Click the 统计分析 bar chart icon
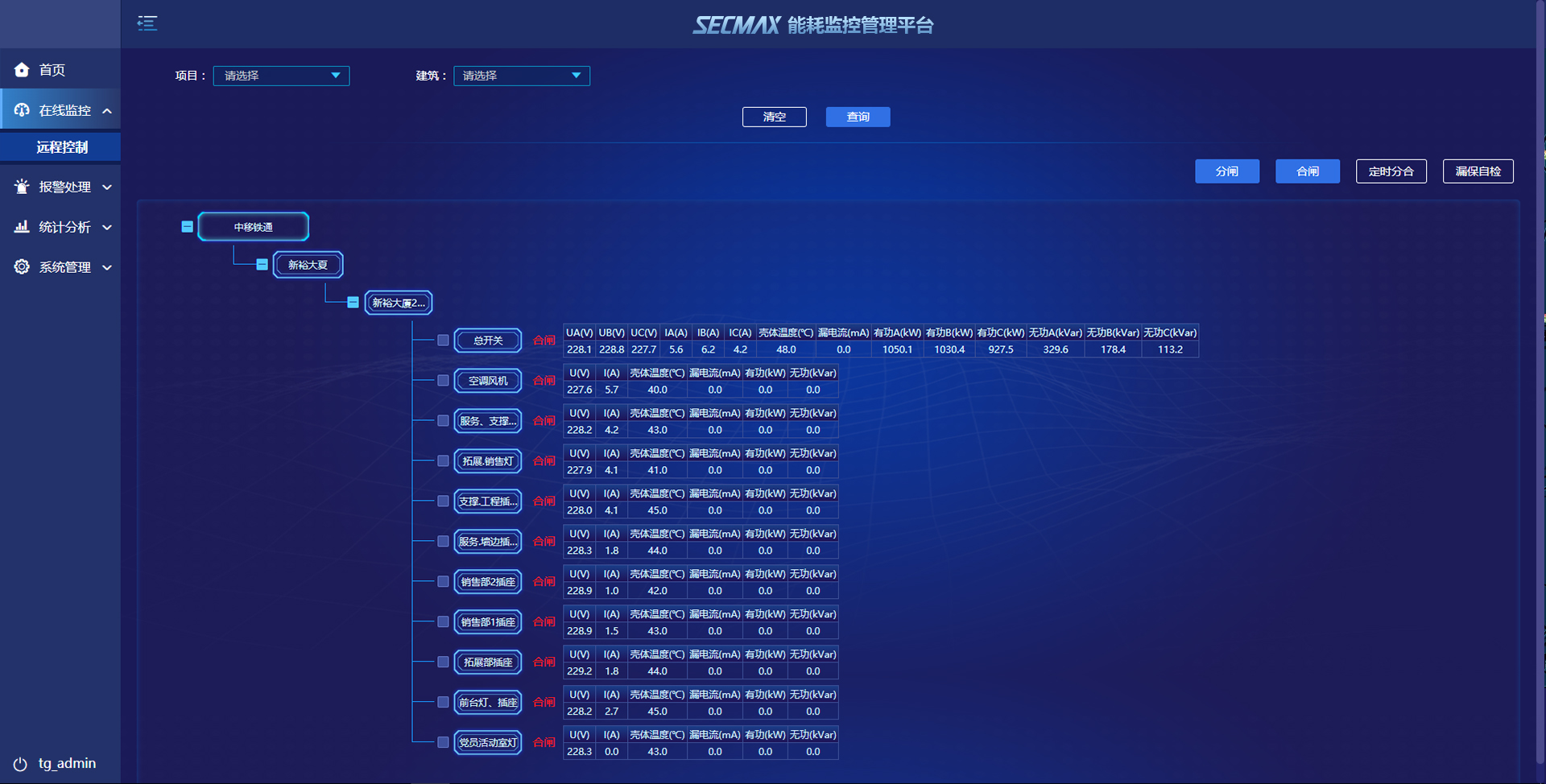 [x=22, y=227]
